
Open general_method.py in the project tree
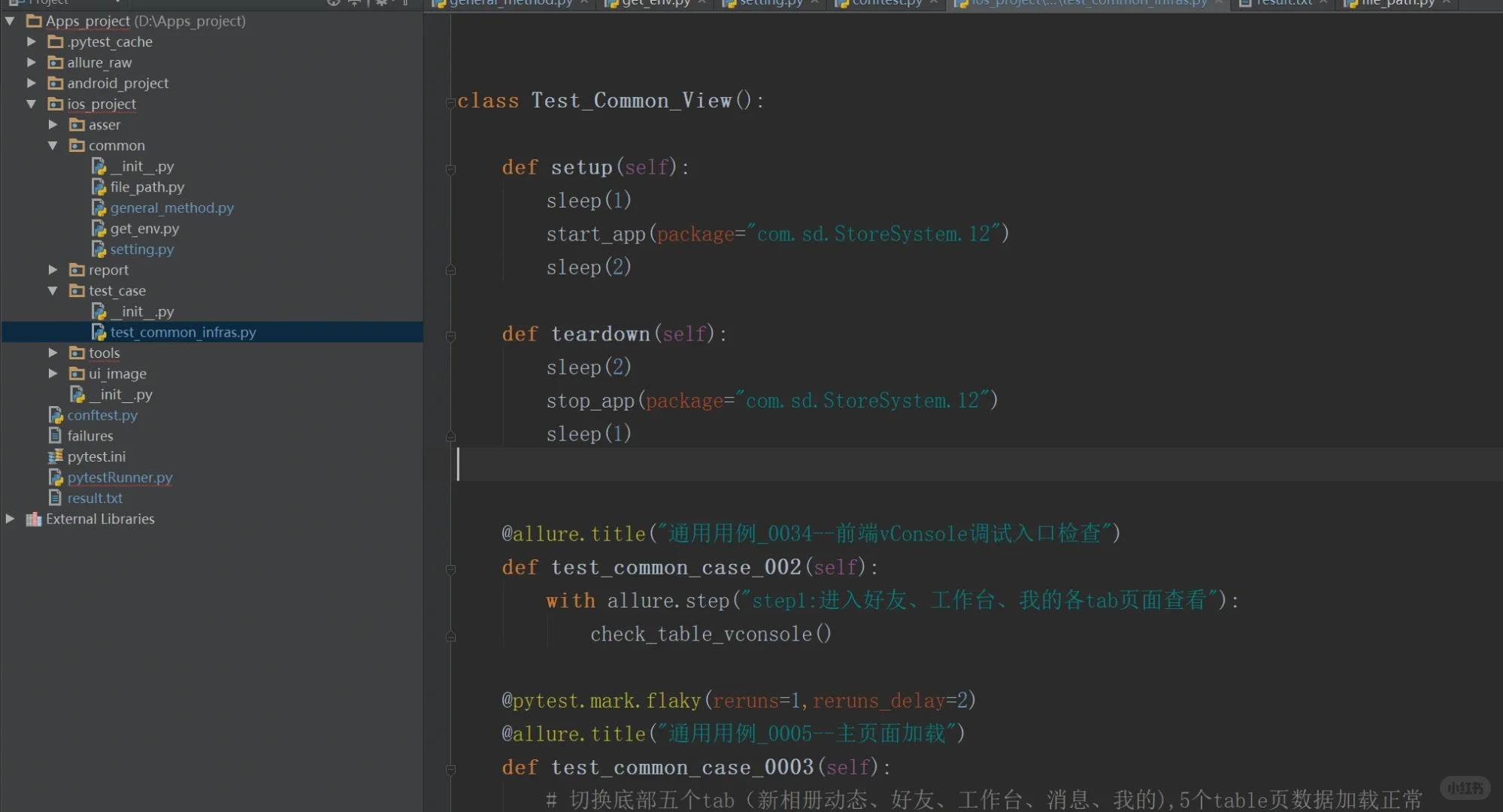click(171, 208)
